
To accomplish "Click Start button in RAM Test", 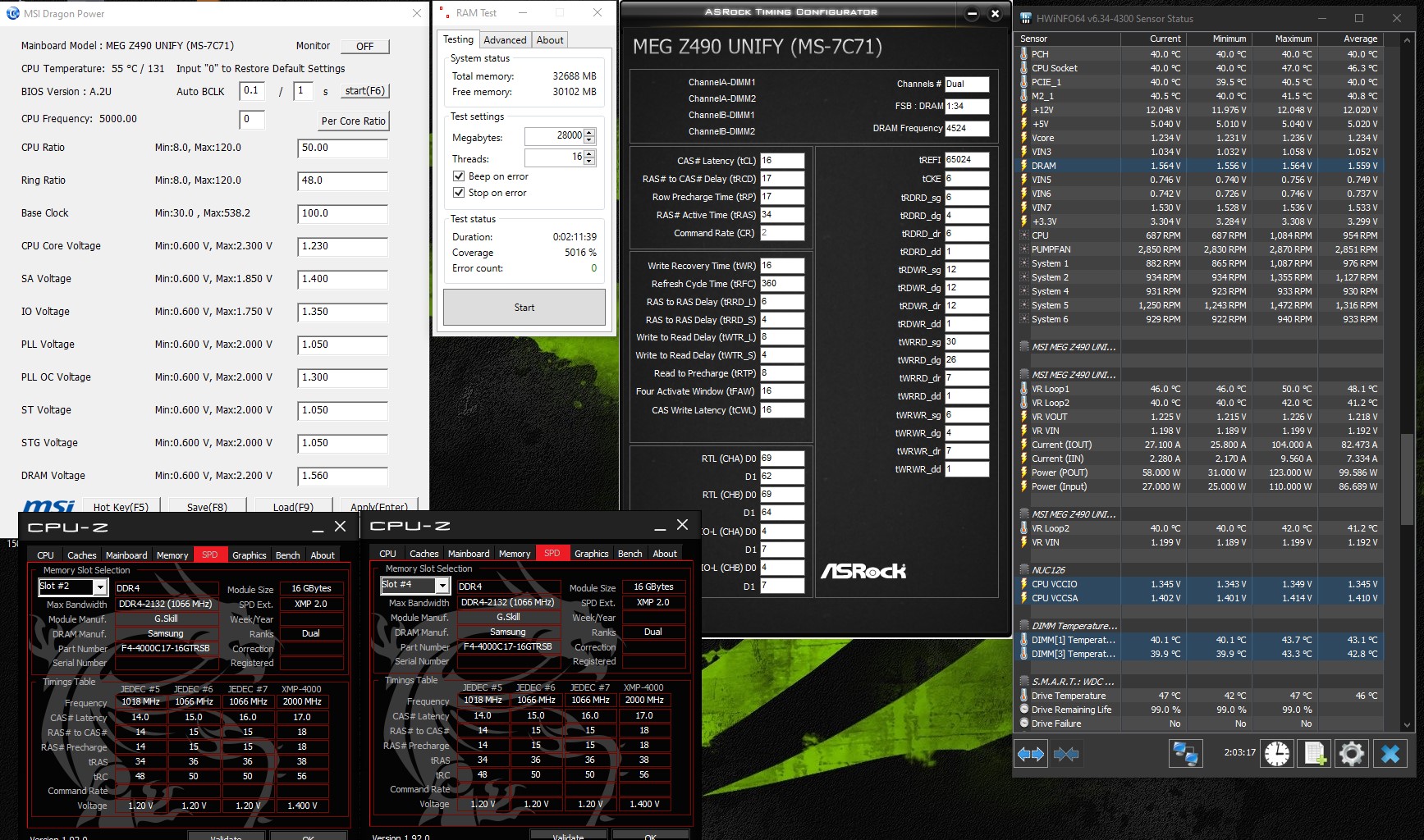I will coord(524,308).
